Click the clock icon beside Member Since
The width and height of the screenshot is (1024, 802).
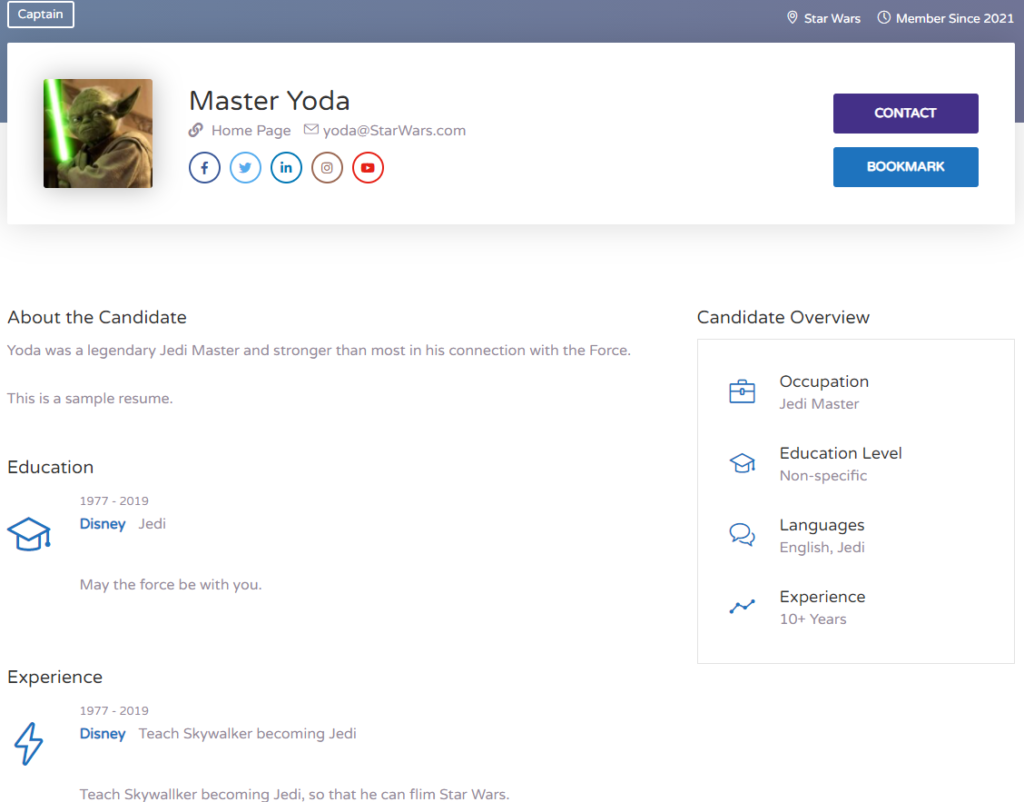pos(884,18)
